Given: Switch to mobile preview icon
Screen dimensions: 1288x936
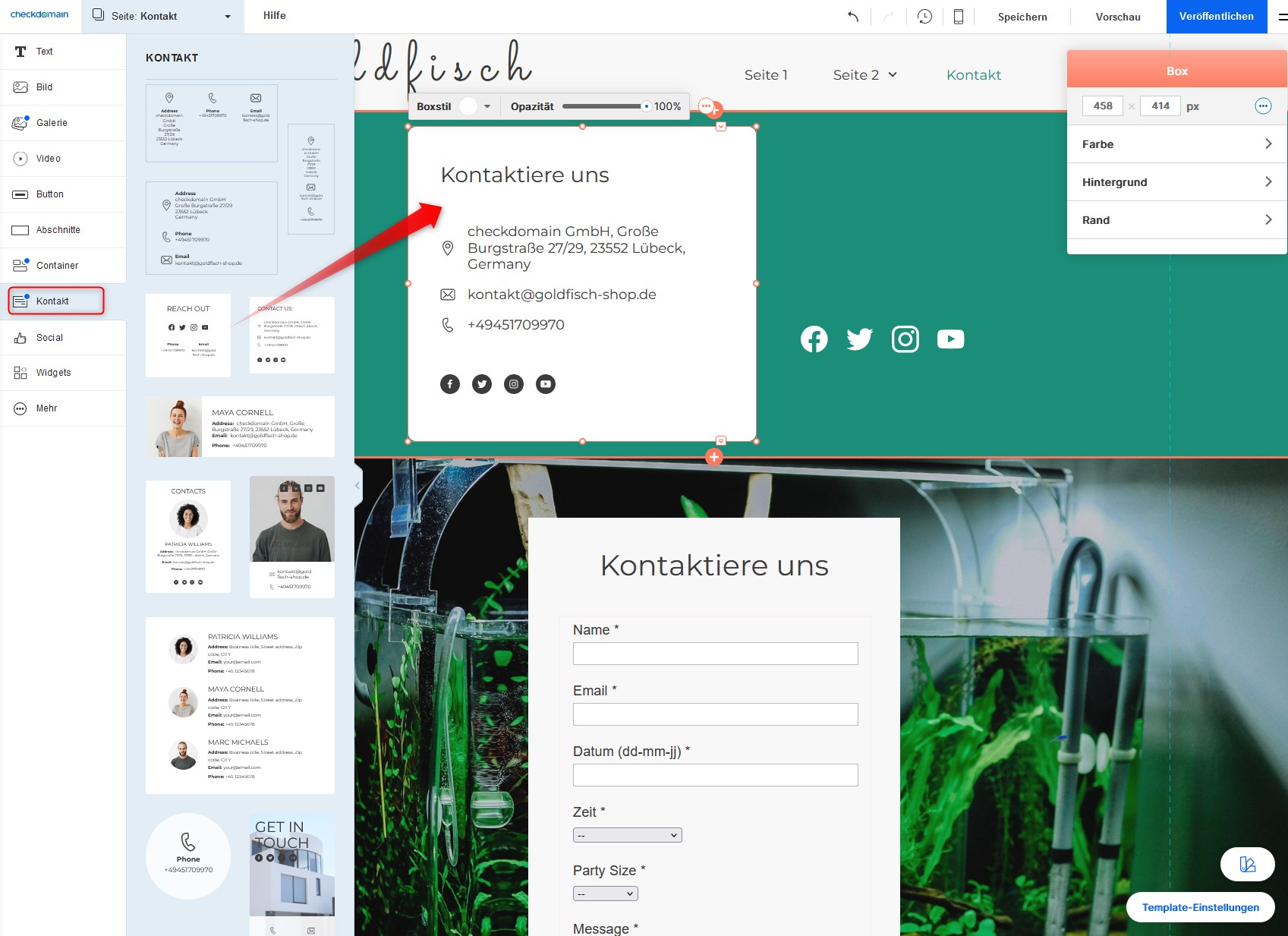Looking at the screenshot, I should coord(959,17).
